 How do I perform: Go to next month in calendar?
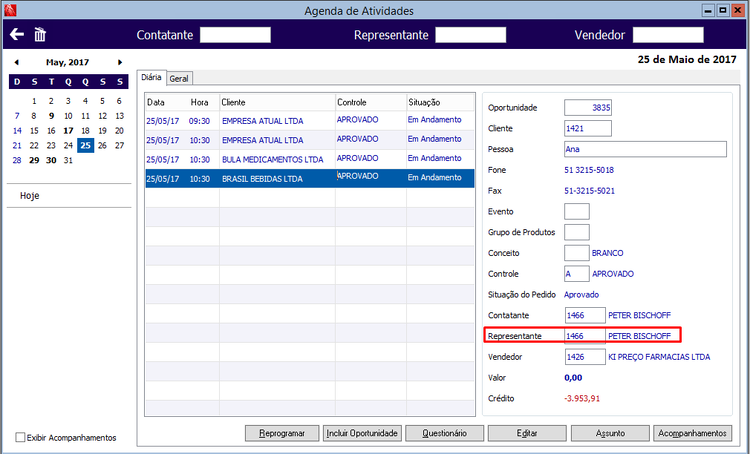point(120,62)
